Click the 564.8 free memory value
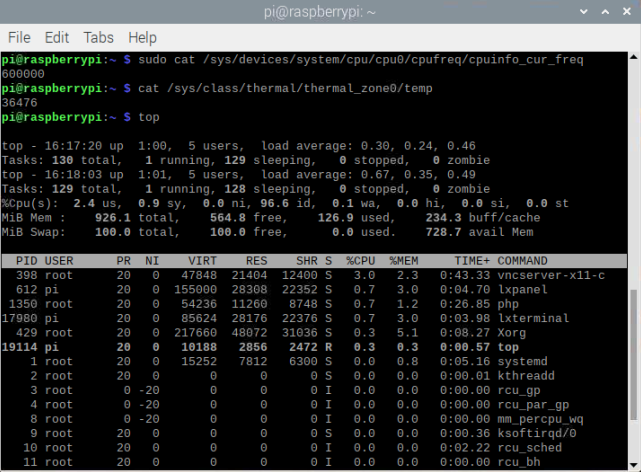The height and width of the screenshot is (472, 641). pos(228,217)
